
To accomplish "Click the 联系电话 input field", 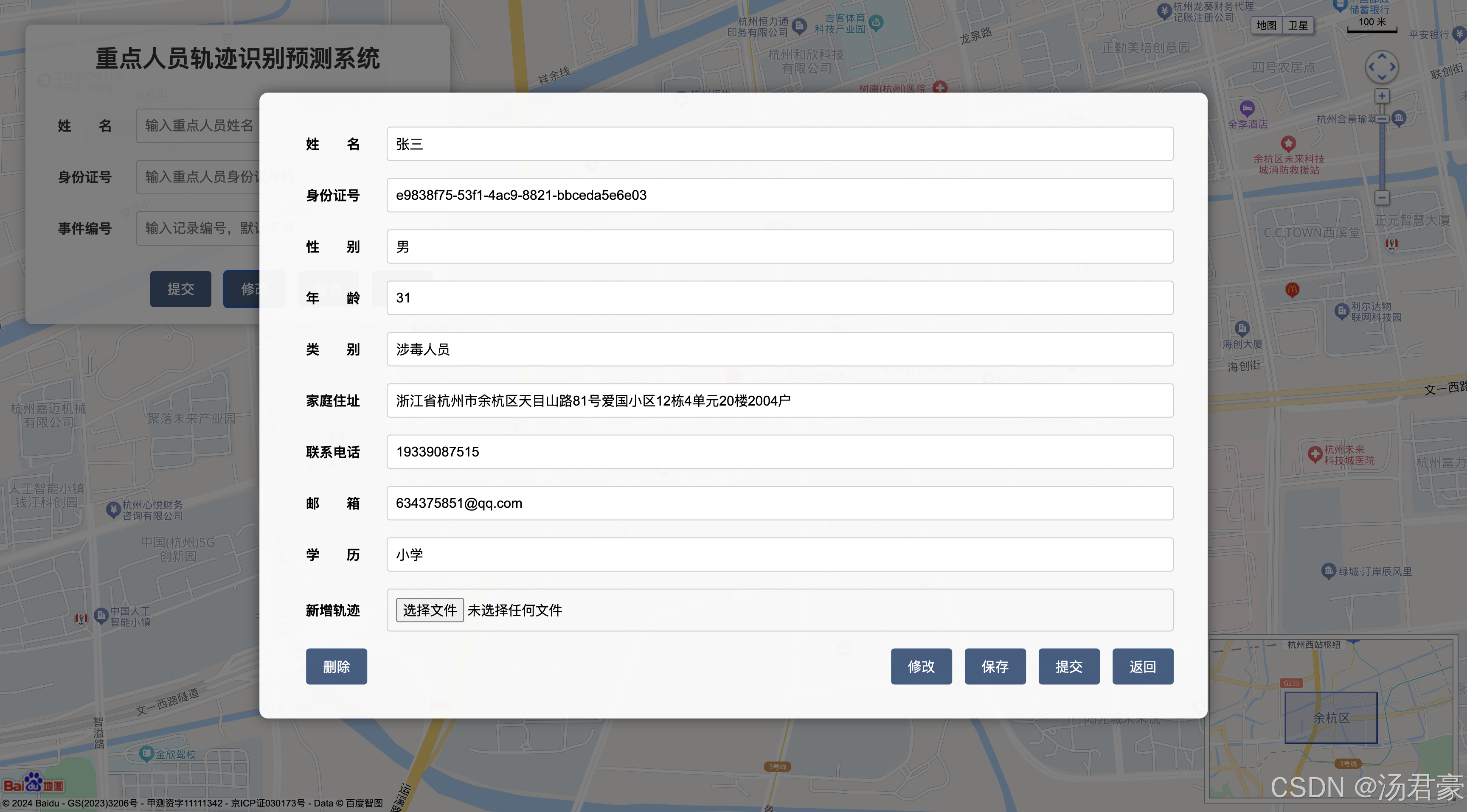I will point(780,452).
